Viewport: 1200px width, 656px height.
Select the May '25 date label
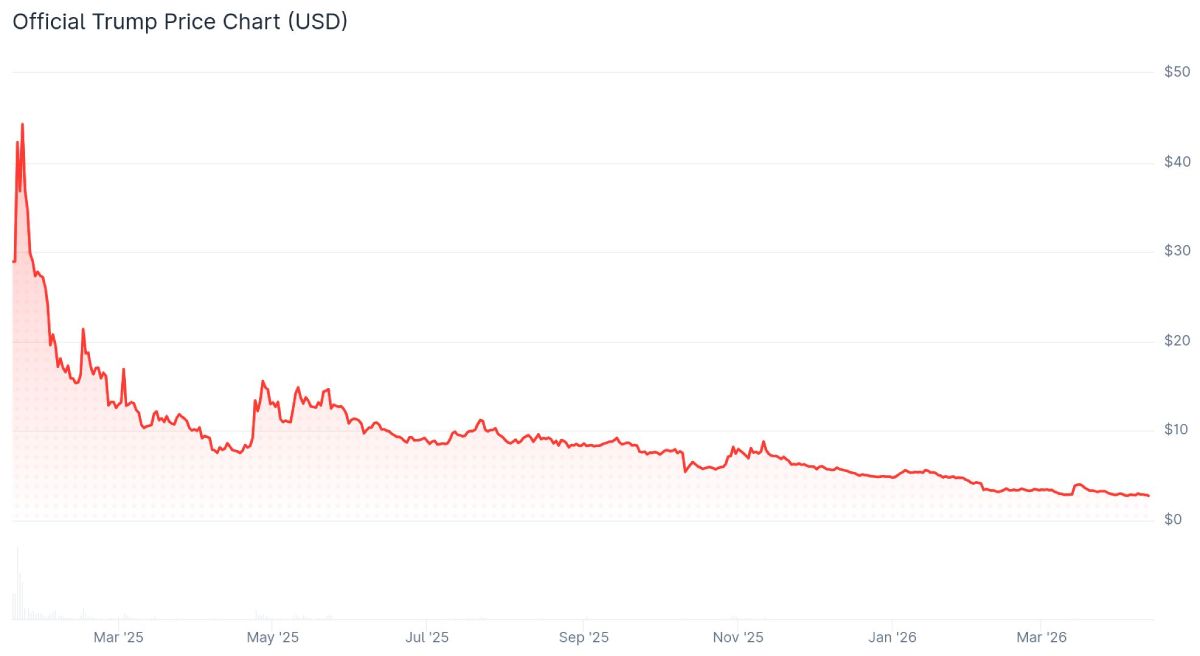(x=272, y=637)
